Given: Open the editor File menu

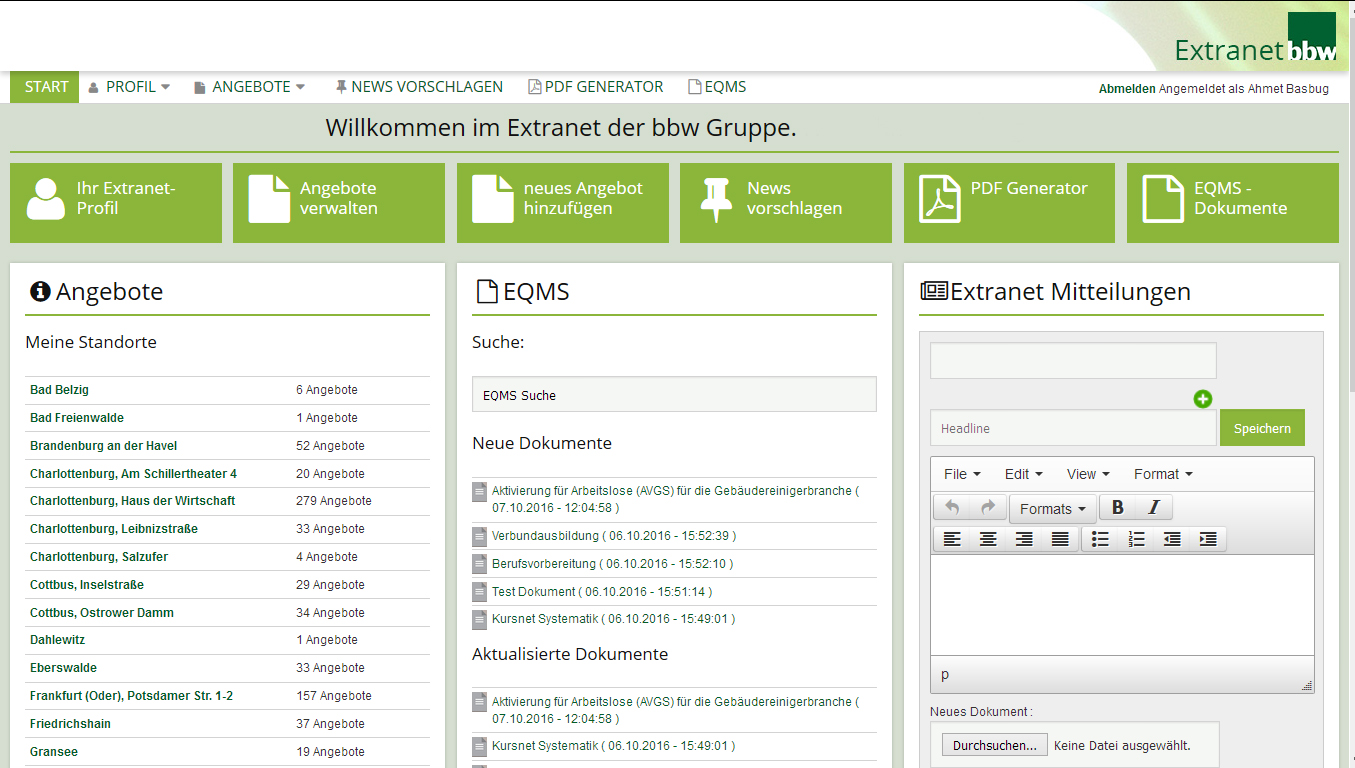Looking at the screenshot, I should point(962,474).
